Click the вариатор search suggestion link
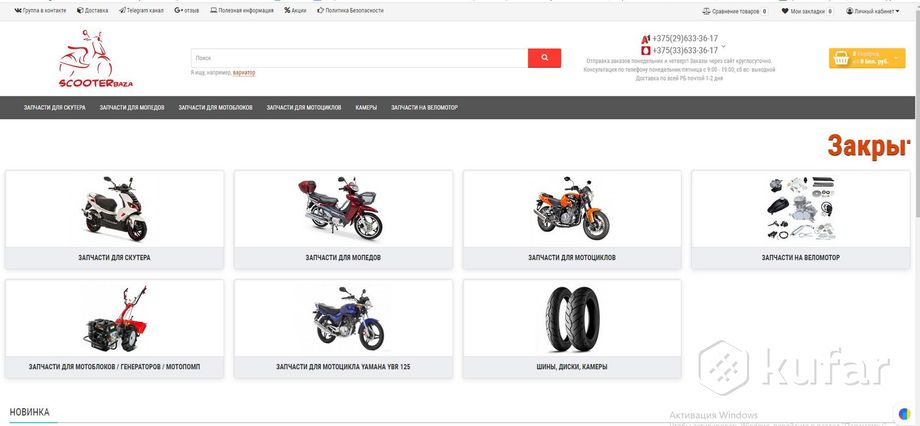This screenshot has width=920, height=426. tap(244, 73)
